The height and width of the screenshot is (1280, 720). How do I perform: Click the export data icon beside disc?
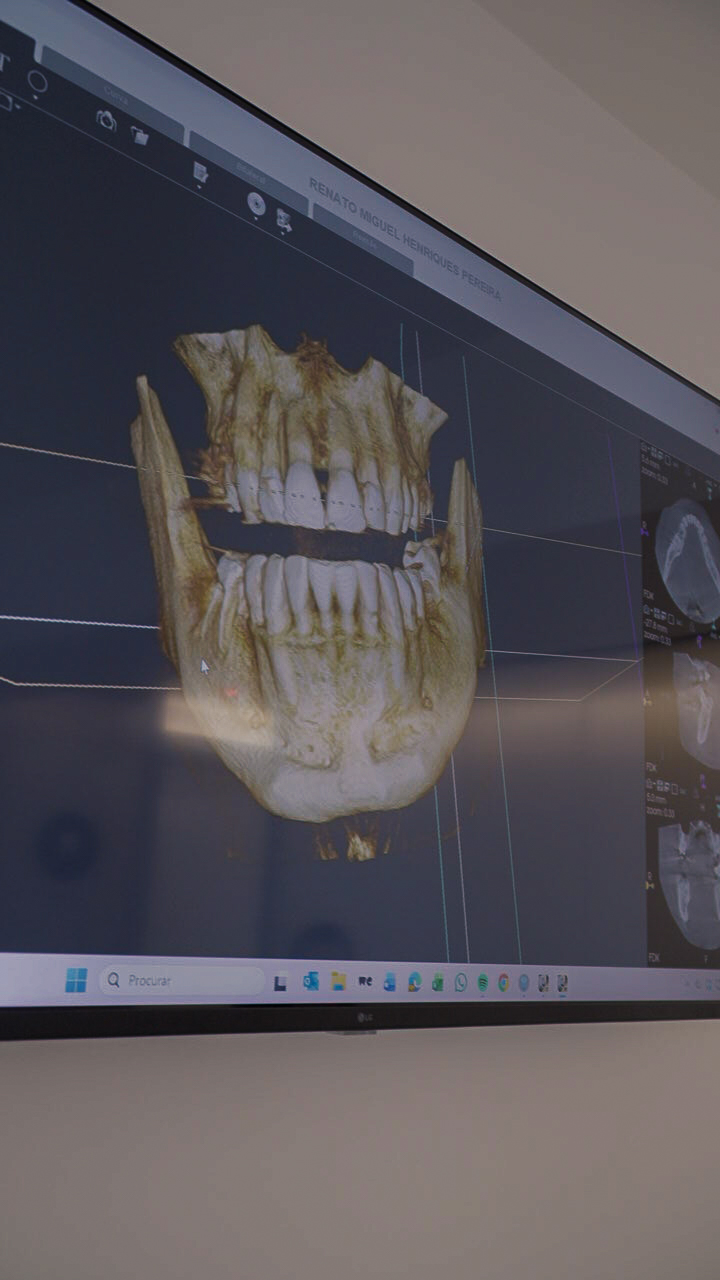pyautogui.click(x=284, y=220)
